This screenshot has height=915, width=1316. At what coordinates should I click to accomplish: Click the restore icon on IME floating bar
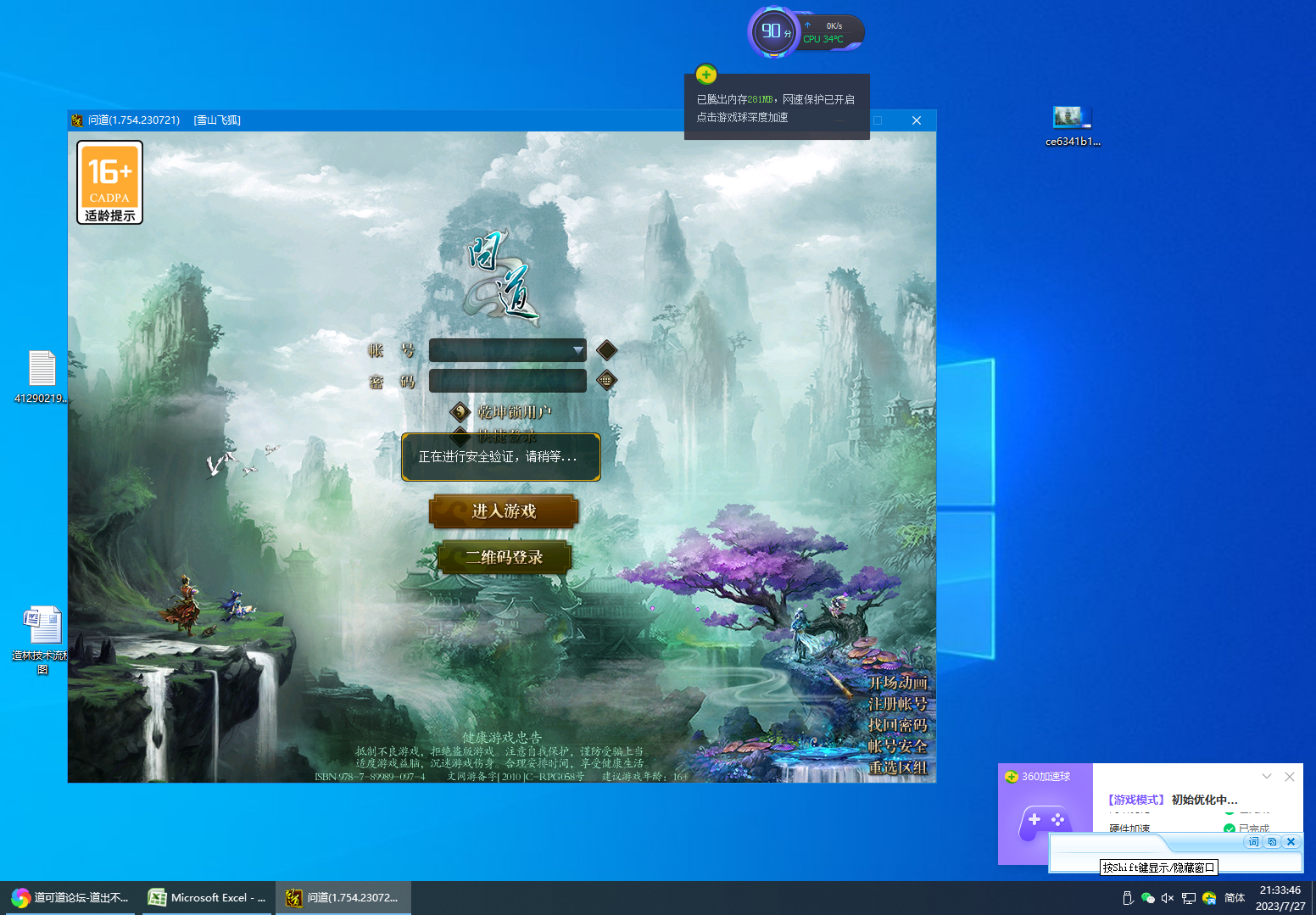click(1272, 842)
